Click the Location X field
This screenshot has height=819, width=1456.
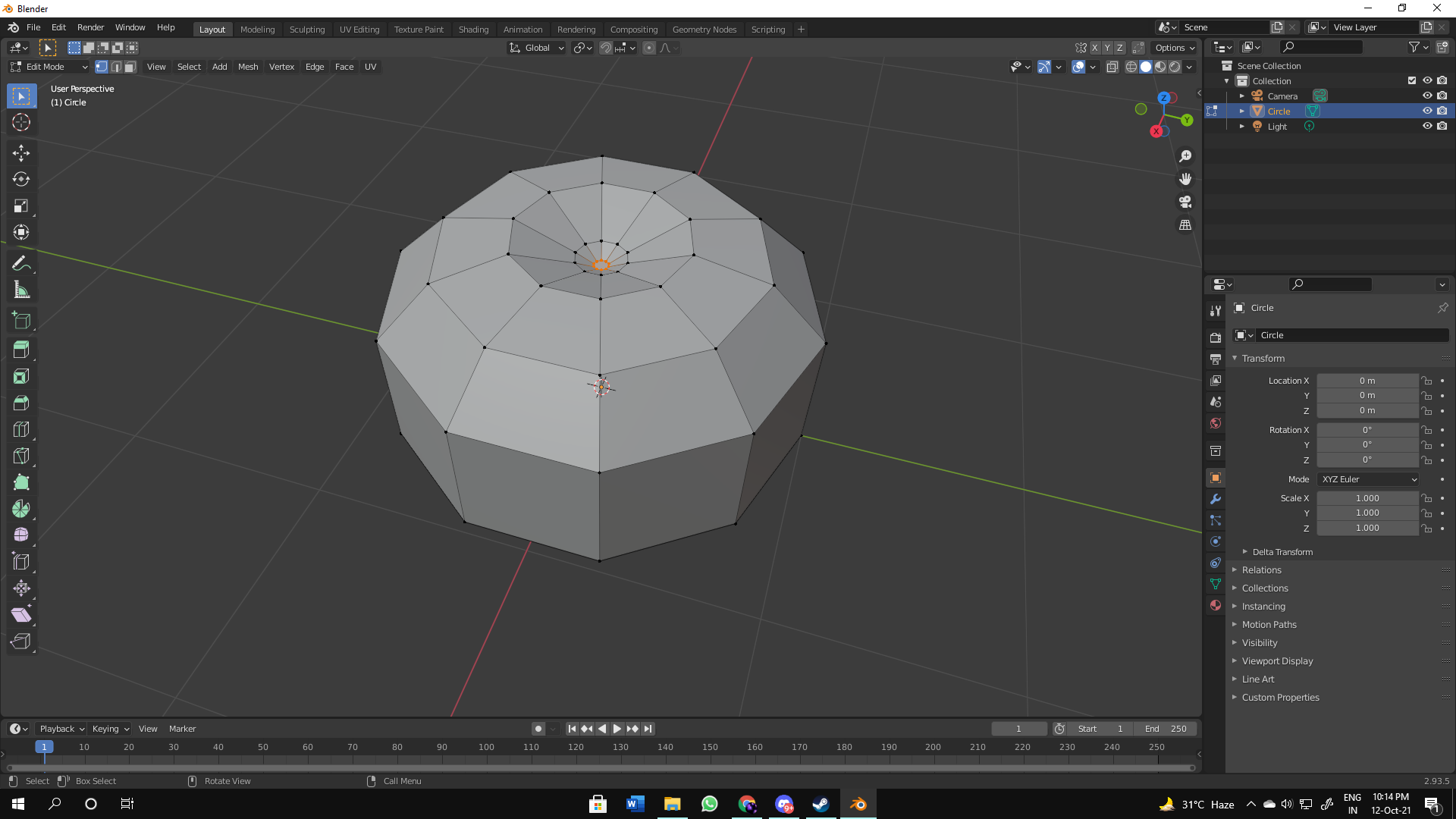pos(1367,381)
